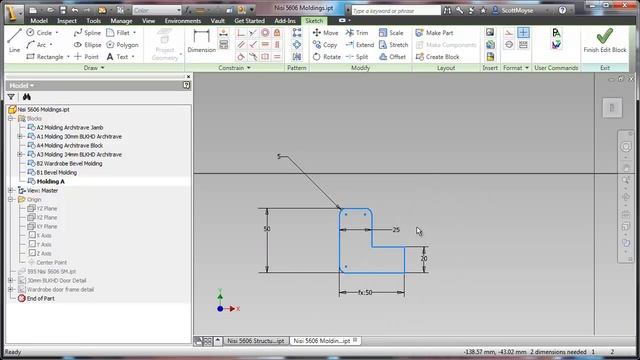Pick the Point tool
The width and height of the screenshot is (640, 360).
87,57
